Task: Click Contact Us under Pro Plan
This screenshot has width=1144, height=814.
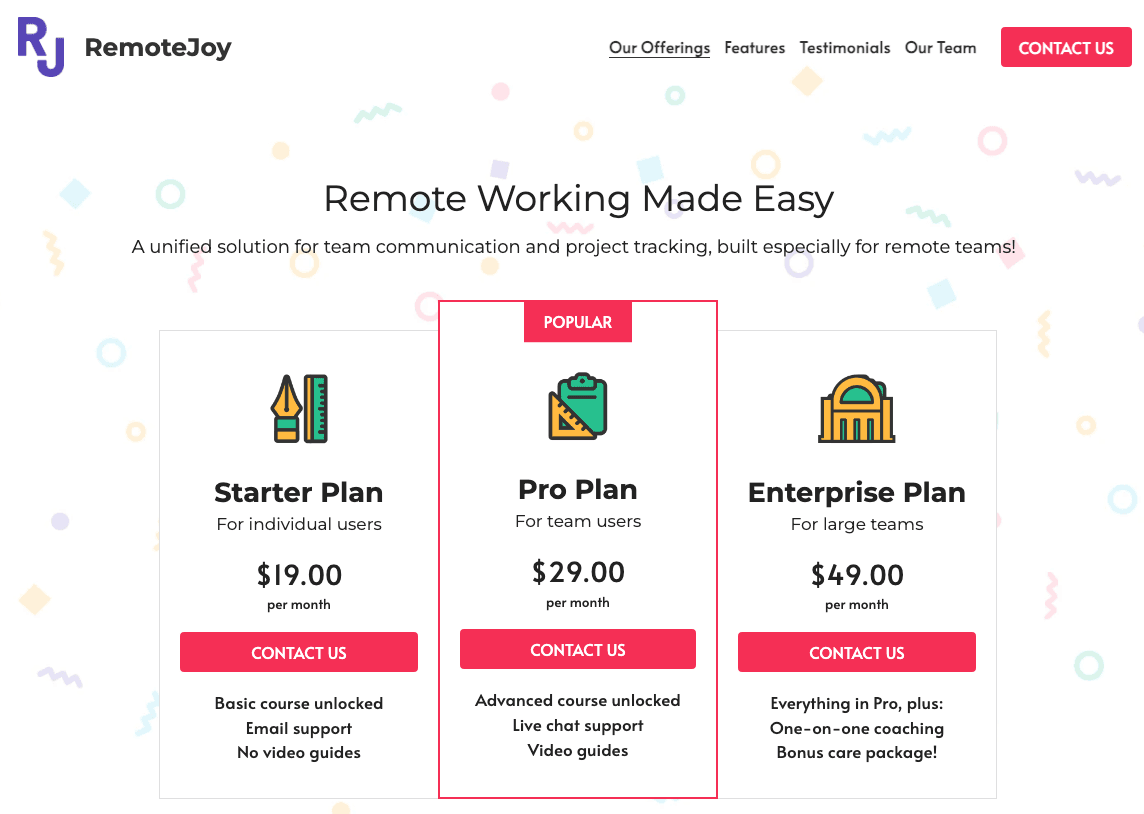Action: coord(578,649)
